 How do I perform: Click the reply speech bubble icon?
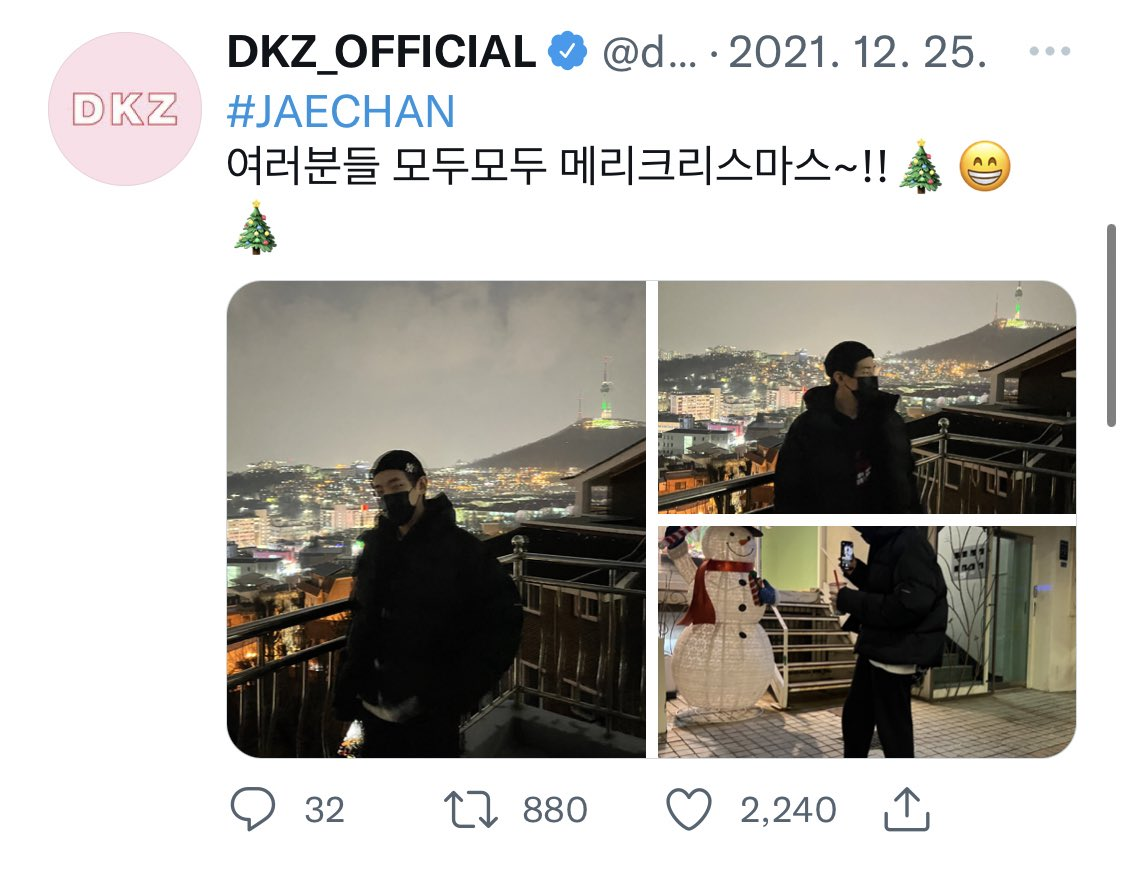(253, 808)
